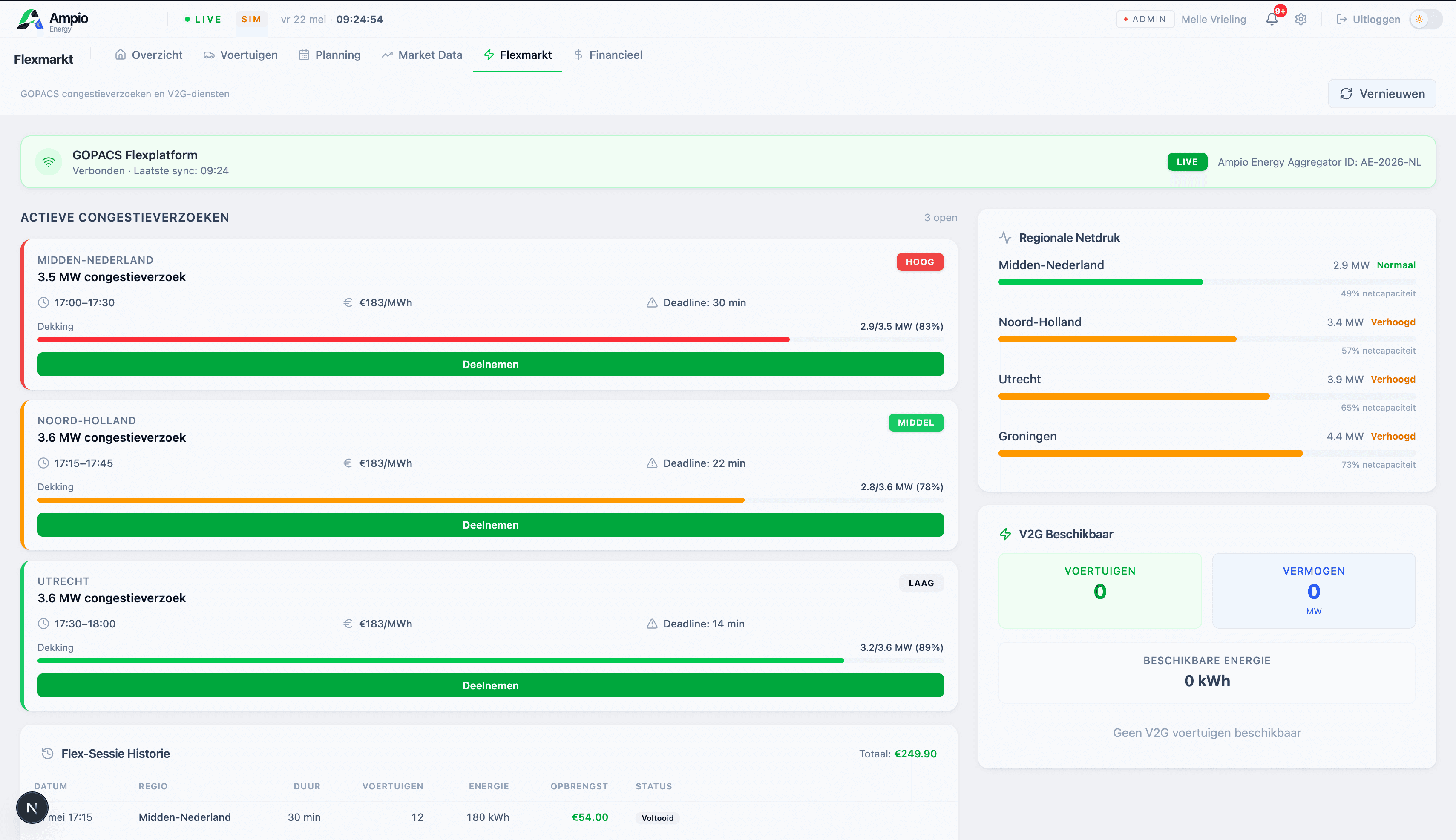Viewport: 1456px width, 840px height.
Task: Click Deelnemen for Utrecht request
Action: coord(490,685)
